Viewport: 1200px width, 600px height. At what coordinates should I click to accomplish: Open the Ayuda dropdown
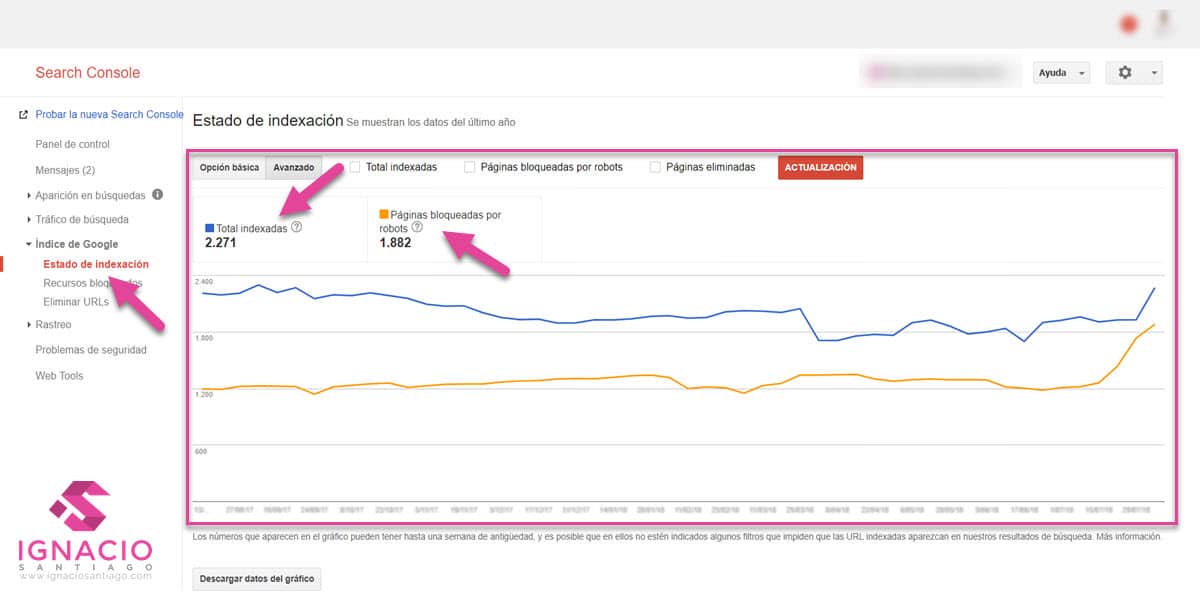[x=1061, y=73]
